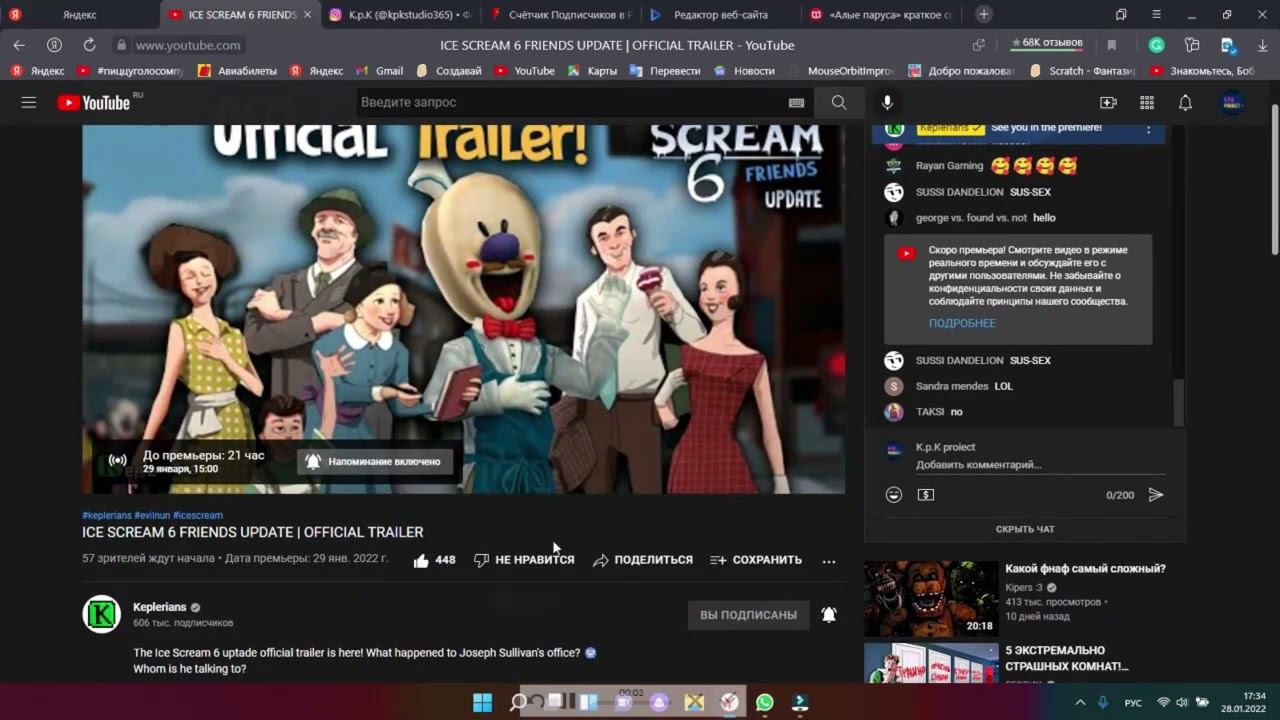Viewport: 1280px width, 720px height.
Task: Click the page vertical scrollbar thumb
Action: click(x=1275, y=180)
